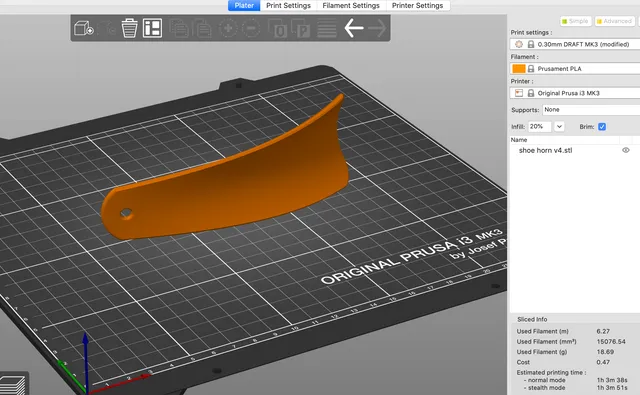This screenshot has width=640, height=395.
Task: Select shoe horn v4.stl in object list
Action: (x=545, y=150)
